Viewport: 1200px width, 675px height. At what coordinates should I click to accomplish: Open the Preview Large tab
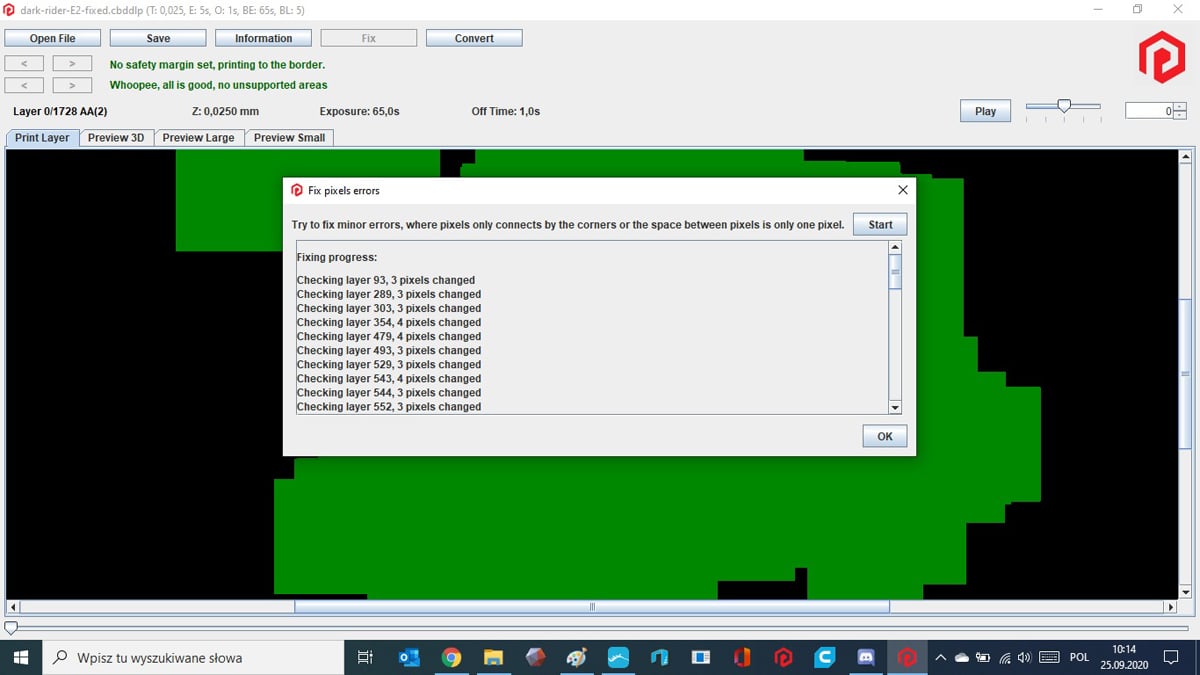click(198, 138)
